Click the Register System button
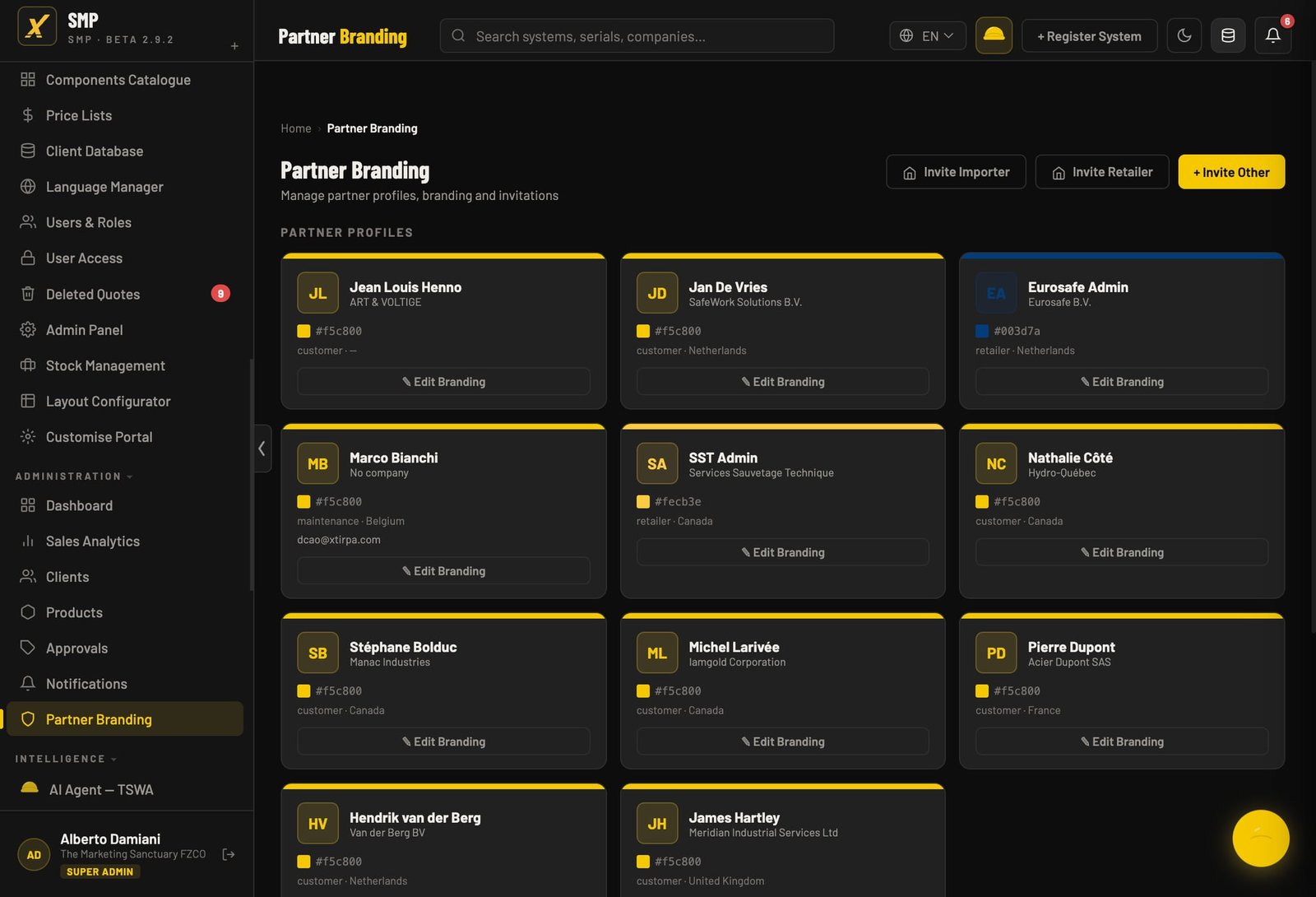The width and height of the screenshot is (1316, 897). [x=1089, y=35]
